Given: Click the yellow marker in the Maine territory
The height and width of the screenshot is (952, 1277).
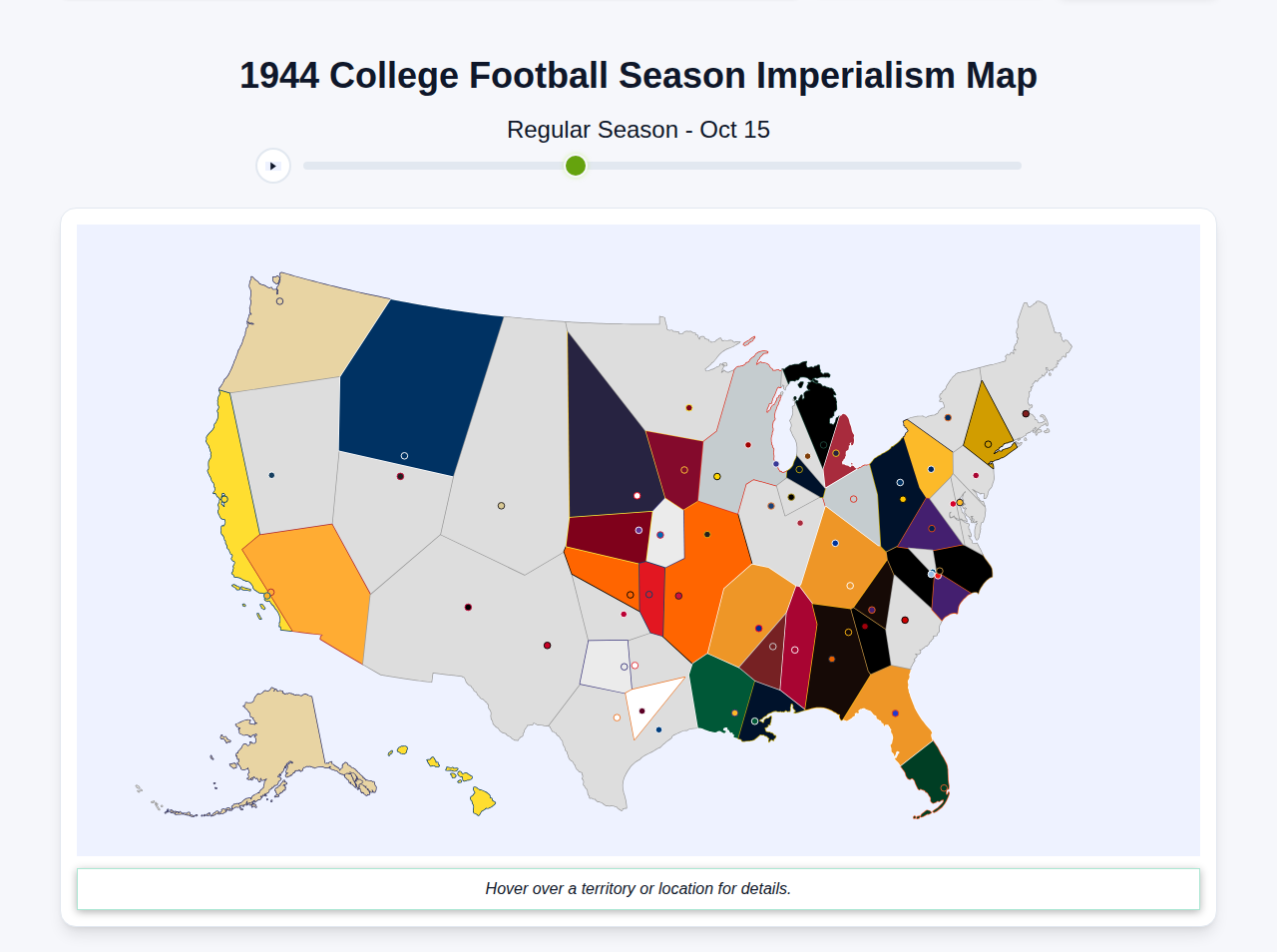Looking at the screenshot, I should (988, 443).
